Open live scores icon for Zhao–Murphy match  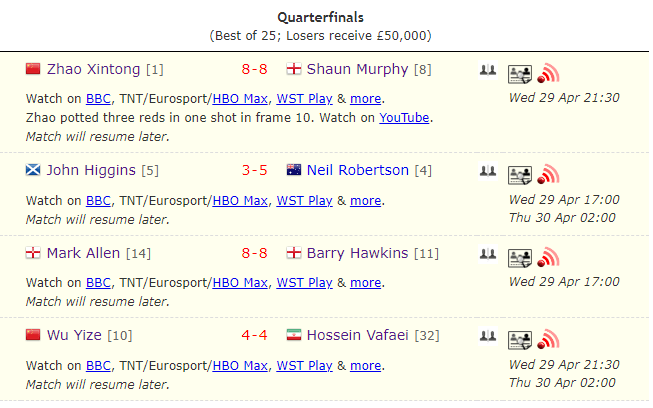coord(547,73)
